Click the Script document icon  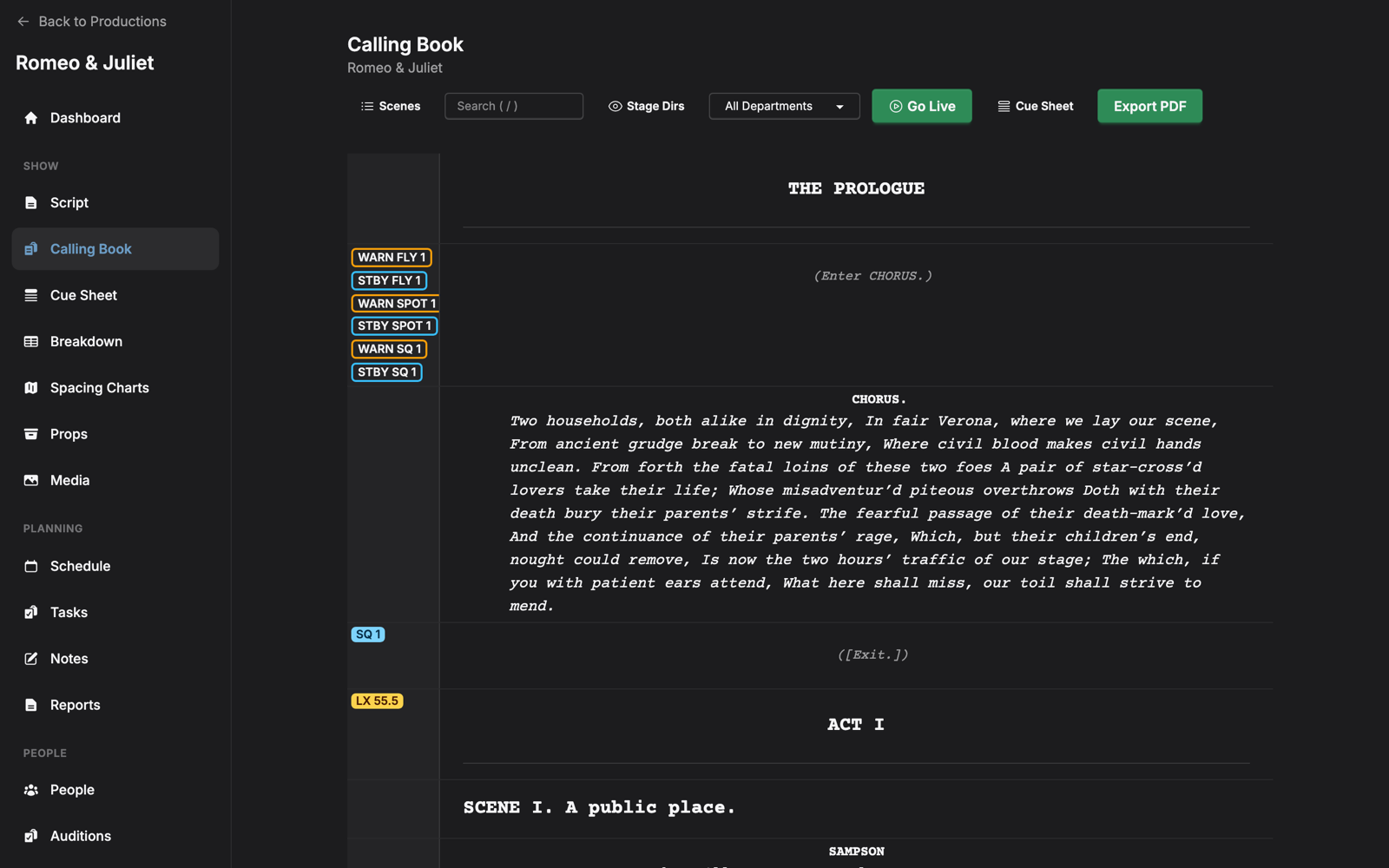(x=31, y=203)
